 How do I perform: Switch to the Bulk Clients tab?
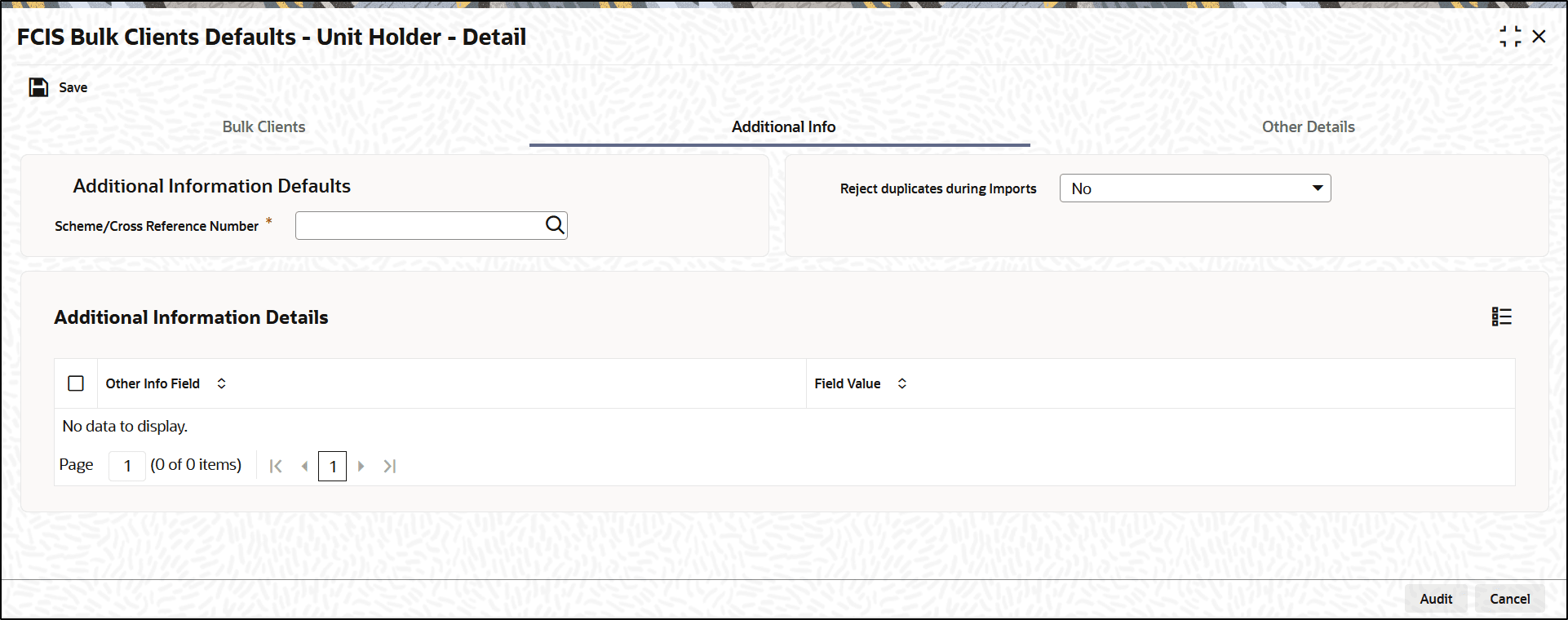[x=264, y=126]
